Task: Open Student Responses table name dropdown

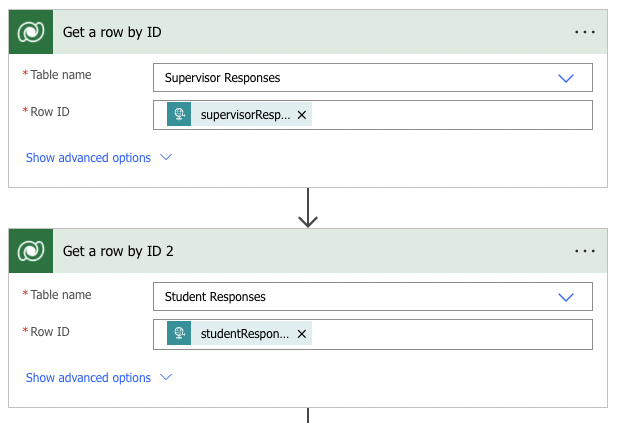Action: coord(566,297)
